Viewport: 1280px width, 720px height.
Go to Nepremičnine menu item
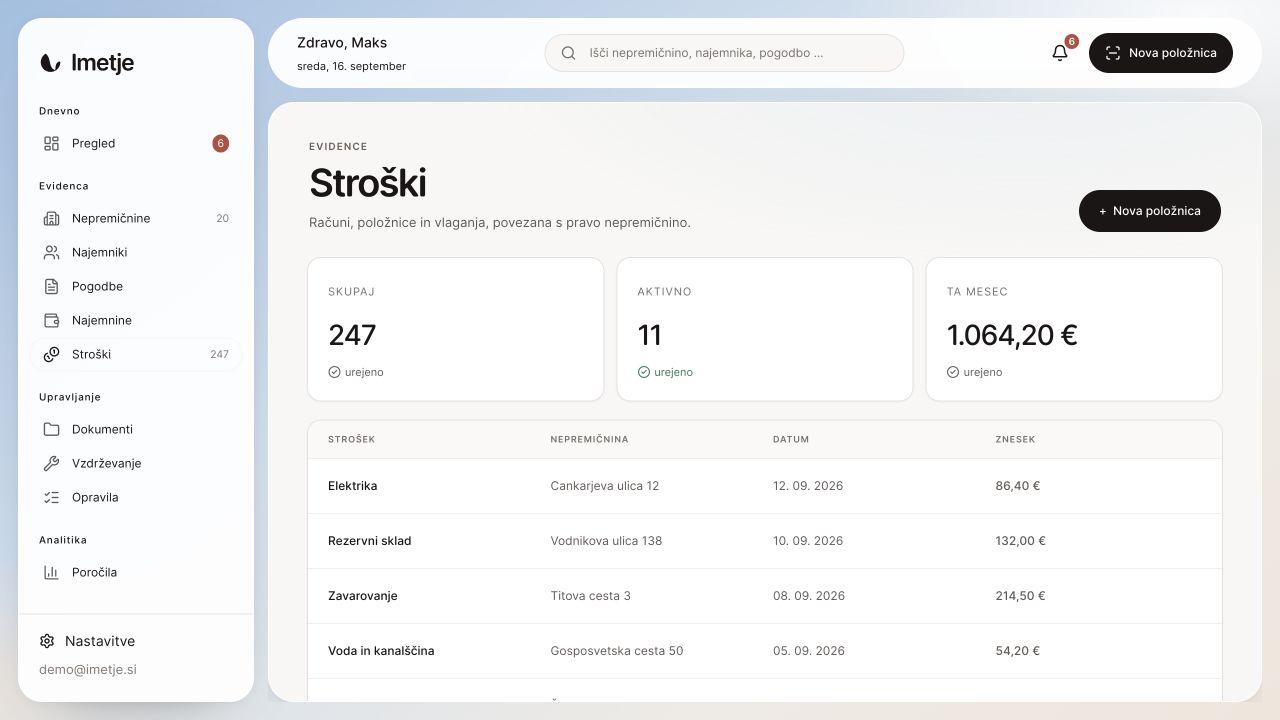click(x=136, y=218)
